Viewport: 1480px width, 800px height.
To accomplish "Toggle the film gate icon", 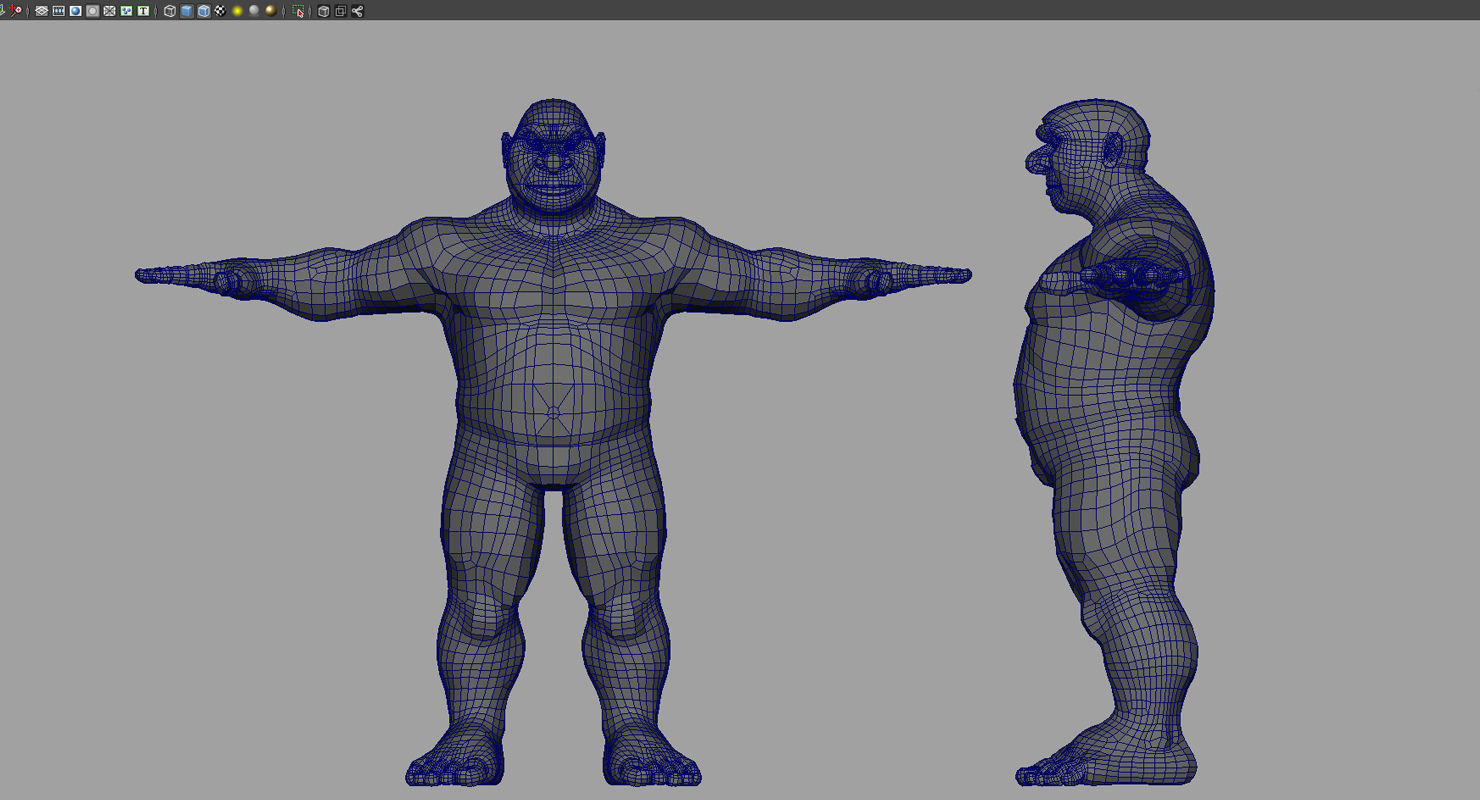I will pos(58,11).
